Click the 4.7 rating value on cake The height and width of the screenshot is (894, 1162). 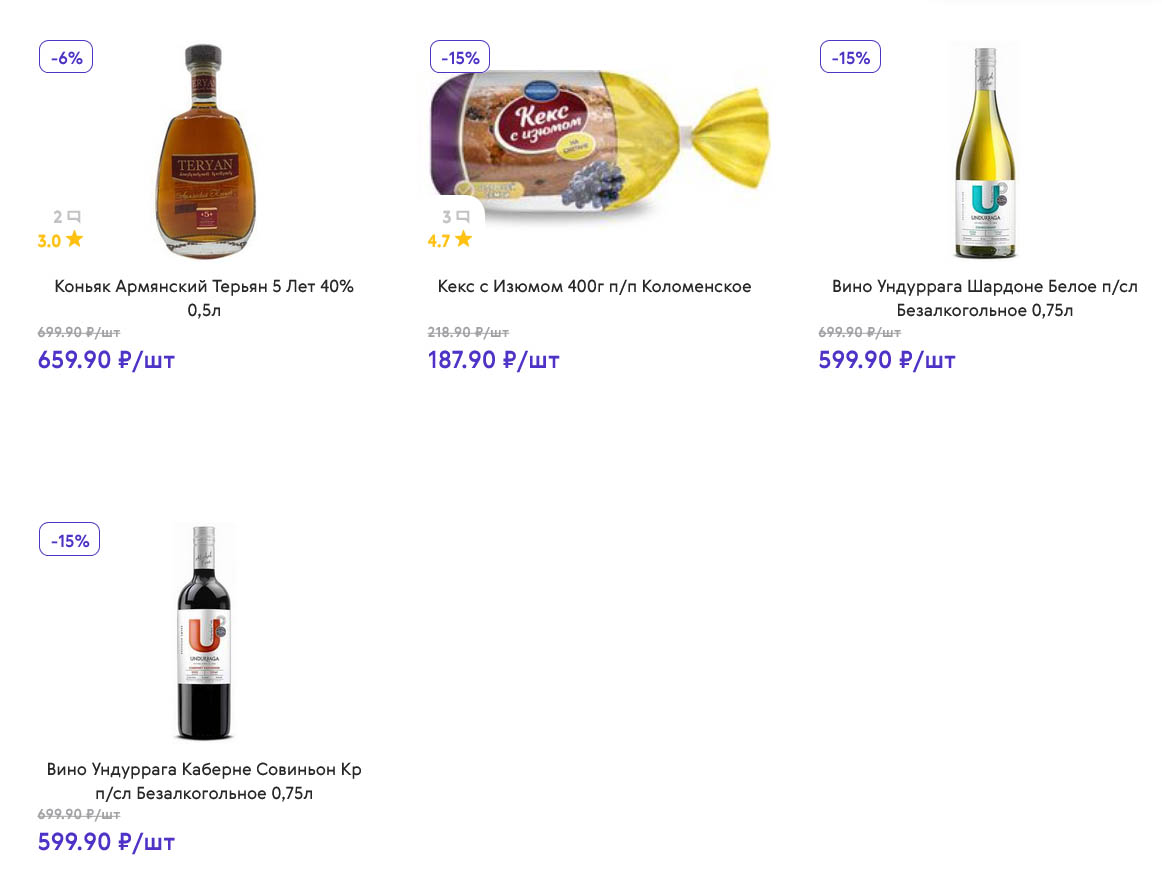438,241
